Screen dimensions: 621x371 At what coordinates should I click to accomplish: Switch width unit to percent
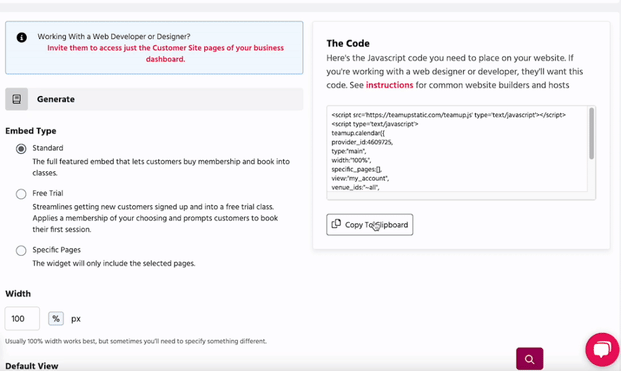56,318
